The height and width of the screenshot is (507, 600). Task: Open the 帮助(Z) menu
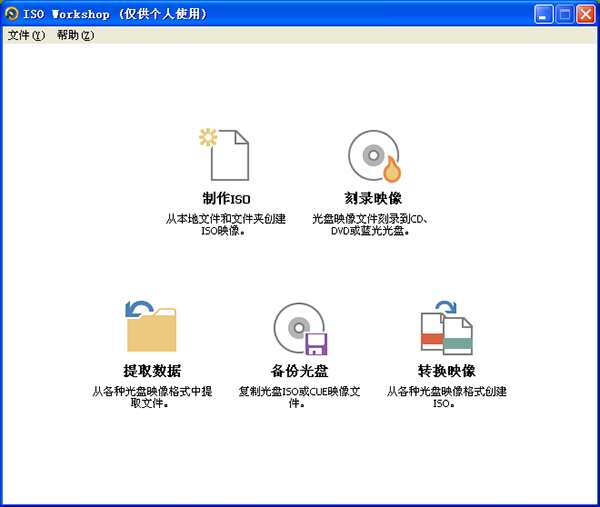tap(75, 35)
